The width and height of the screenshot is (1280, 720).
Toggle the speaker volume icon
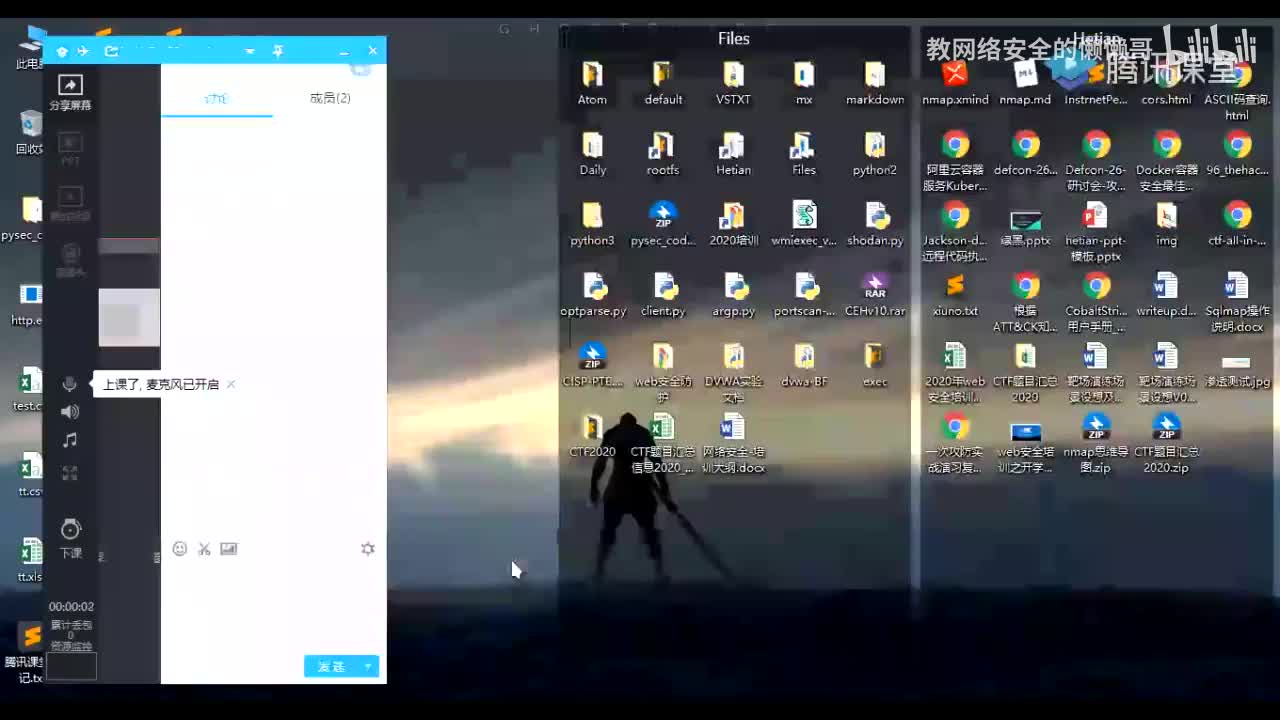coord(69,412)
